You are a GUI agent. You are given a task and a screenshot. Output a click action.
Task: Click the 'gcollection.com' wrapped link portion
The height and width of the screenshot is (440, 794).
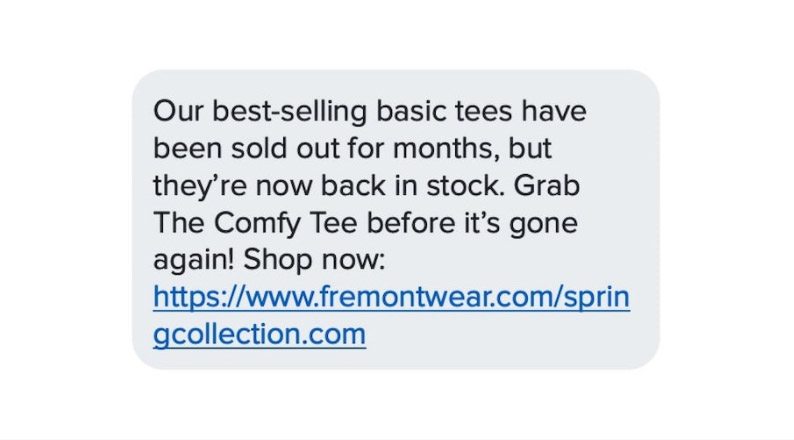[x=259, y=335]
